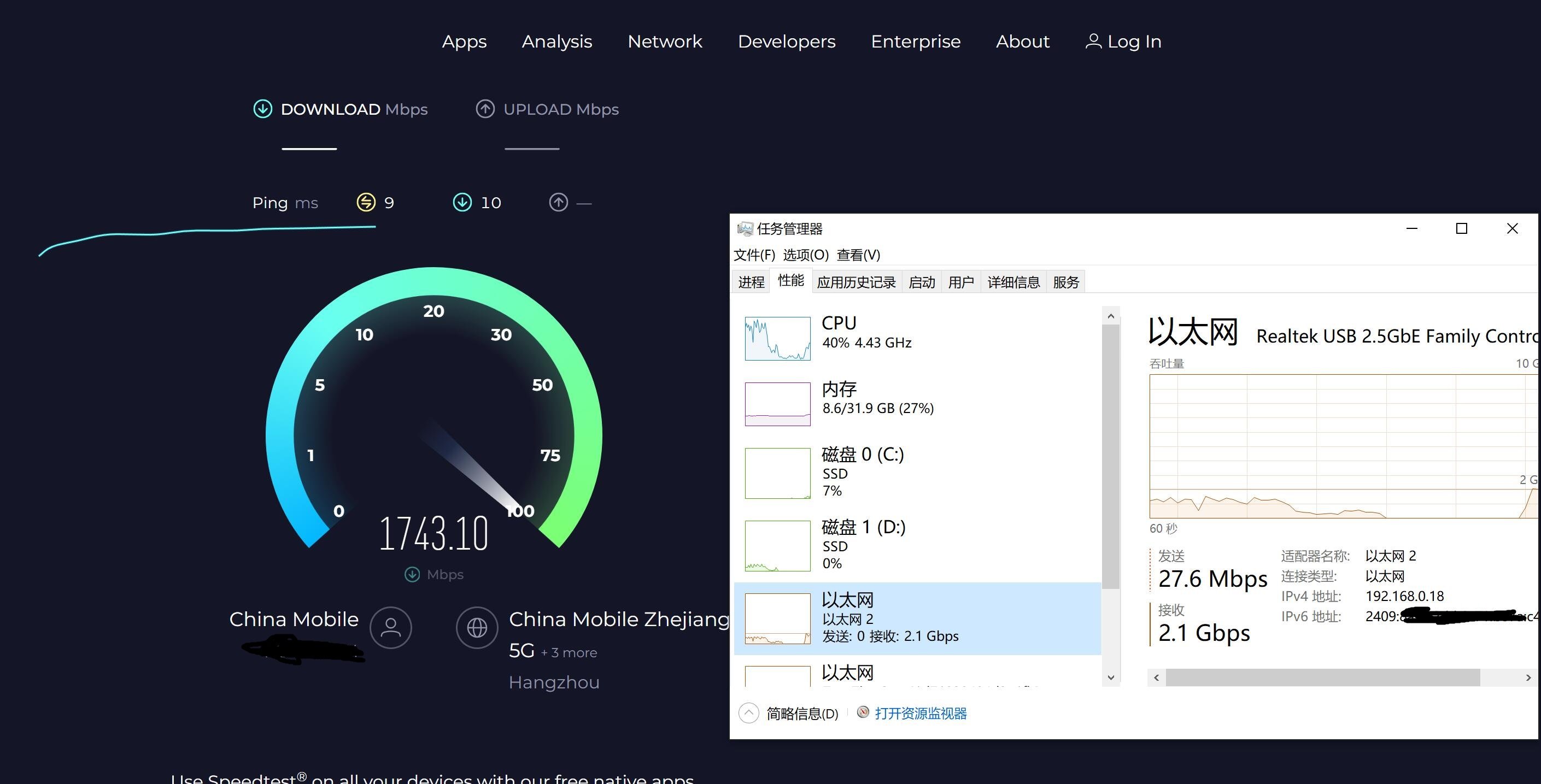Screen dimensions: 1541x784
Task: Click the Task Manager app icon in title bar
Action: click(x=745, y=228)
